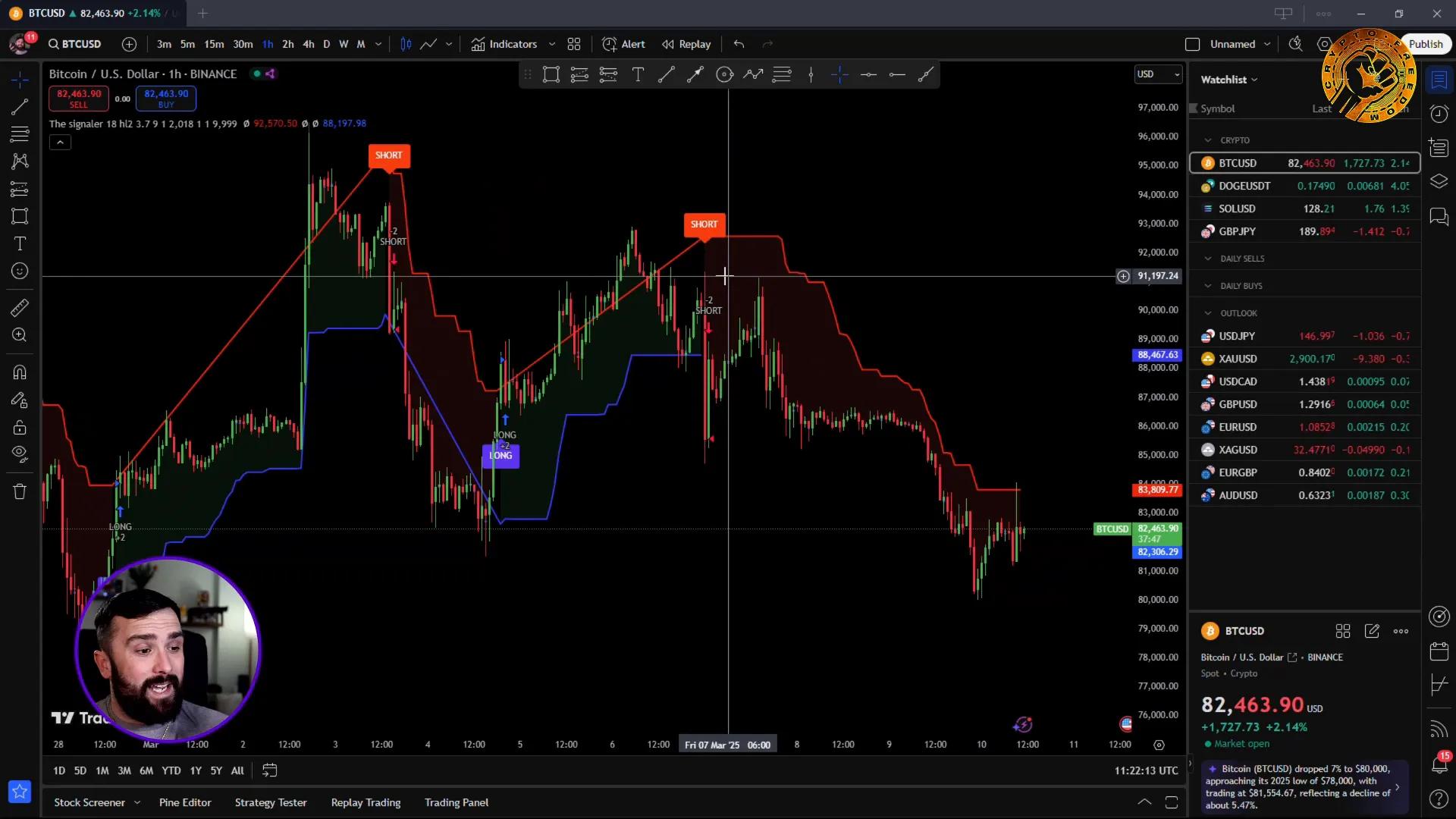1456x819 pixels.
Task: Click the 82,463.90 SELL button
Action: [x=79, y=99]
